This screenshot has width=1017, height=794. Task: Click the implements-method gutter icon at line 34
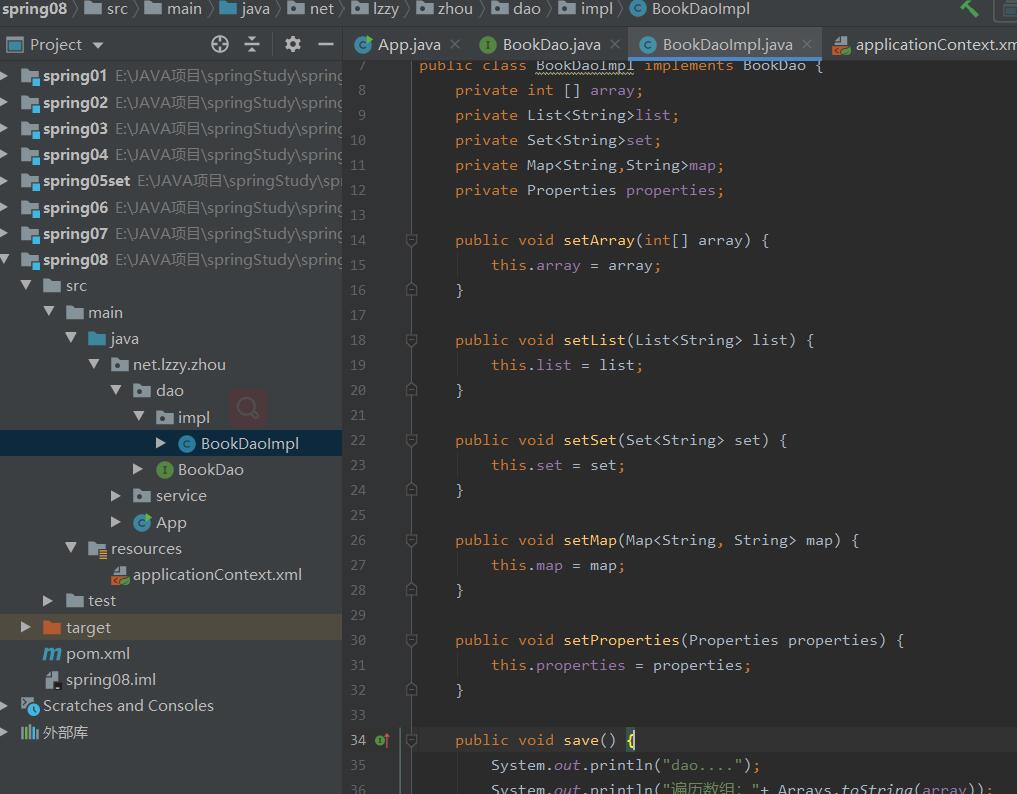pos(381,741)
